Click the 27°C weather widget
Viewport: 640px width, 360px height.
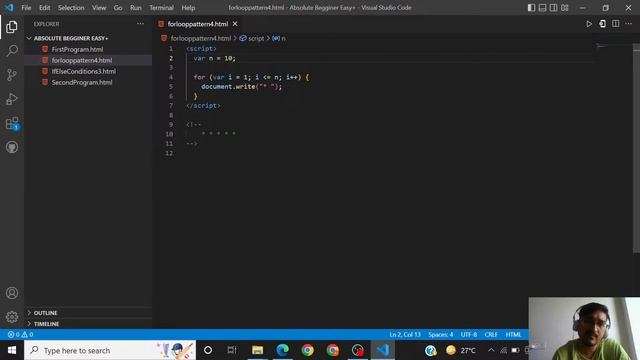coord(461,350)
